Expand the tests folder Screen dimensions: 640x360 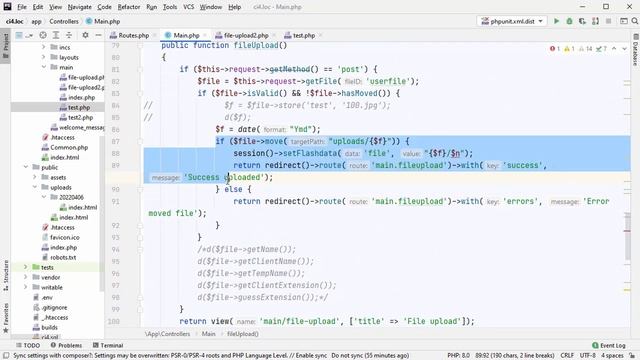[26, 267]
